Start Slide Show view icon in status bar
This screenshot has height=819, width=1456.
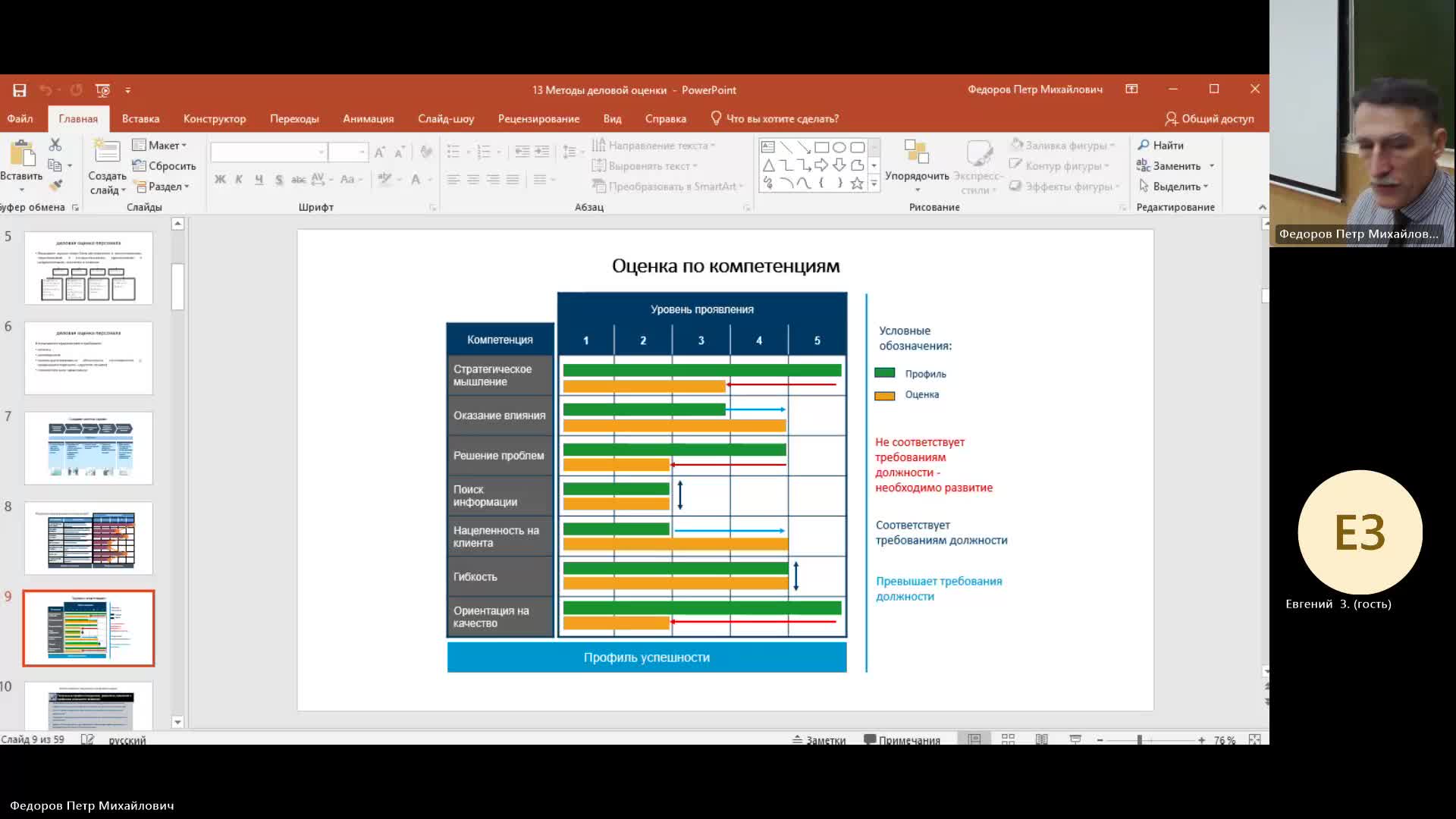tap(1075, 739)
